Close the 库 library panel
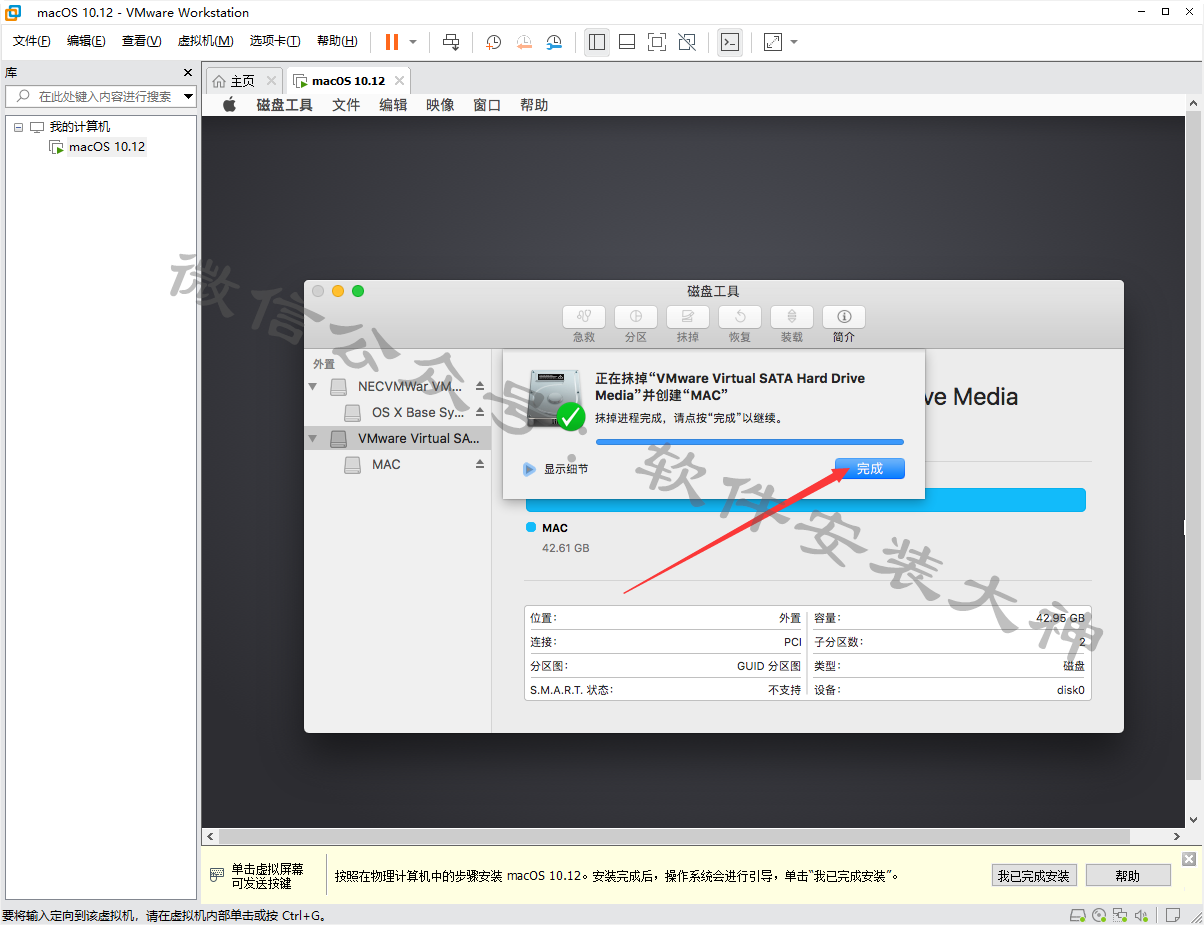Screen dimensions: 1204x925 click(188, 73)
